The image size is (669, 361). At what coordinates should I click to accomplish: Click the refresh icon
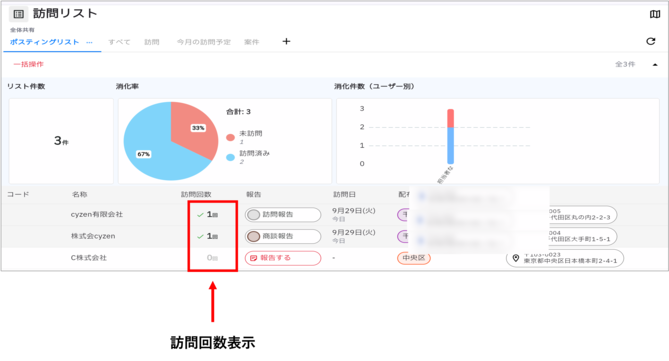tap(651, 41)
